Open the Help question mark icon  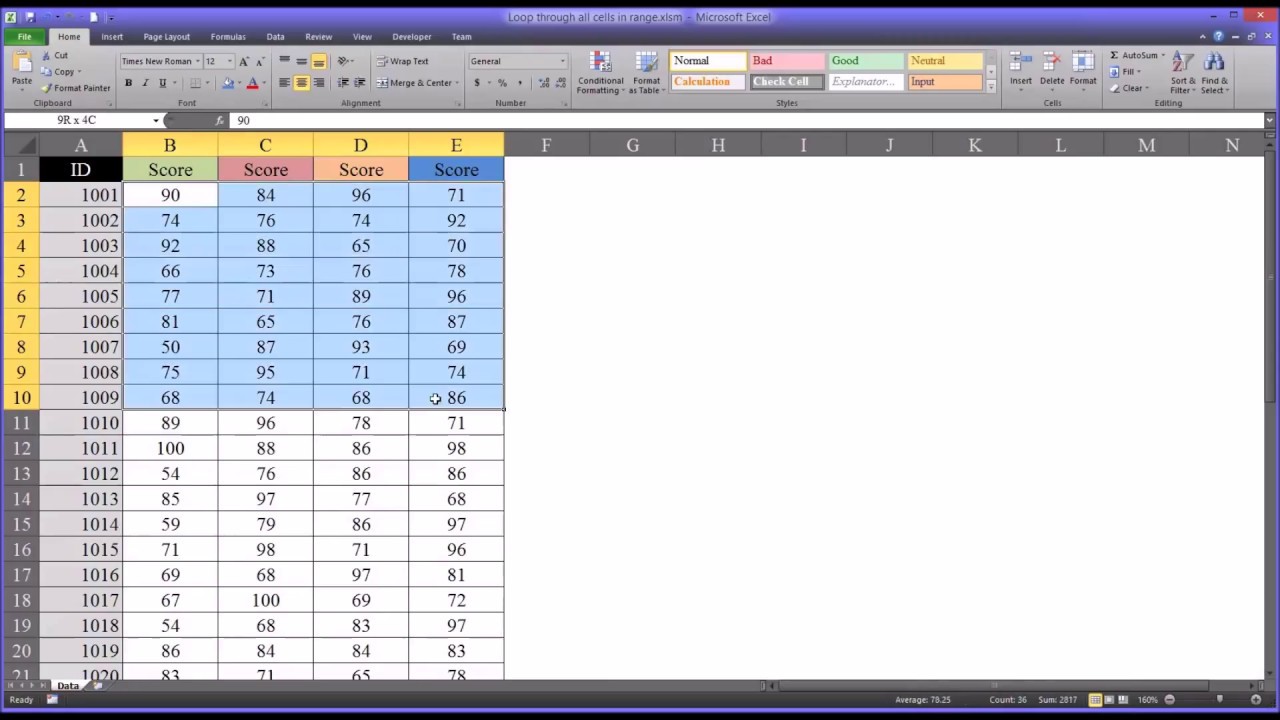(1218, 37)
